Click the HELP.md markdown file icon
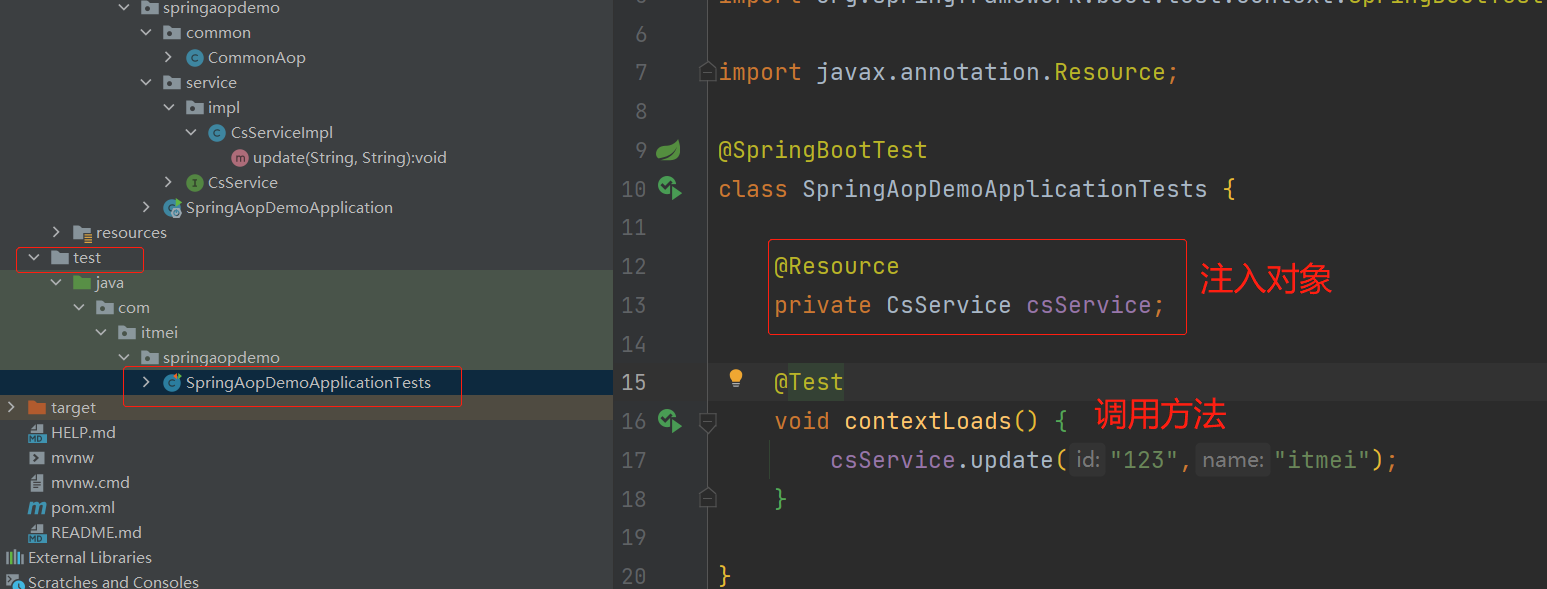This screenshot has height=589, width=1547. point(37,433)
